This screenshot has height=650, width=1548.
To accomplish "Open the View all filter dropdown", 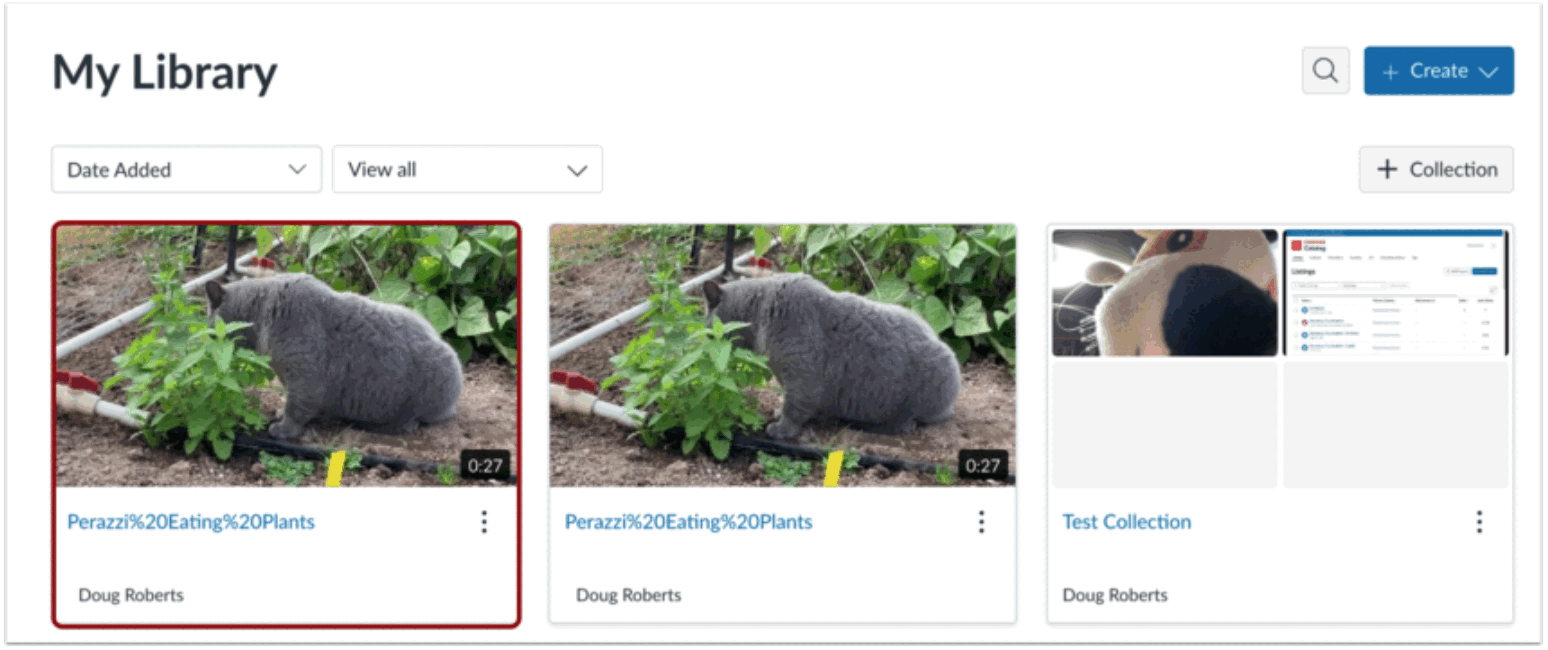I will point(467,170).
